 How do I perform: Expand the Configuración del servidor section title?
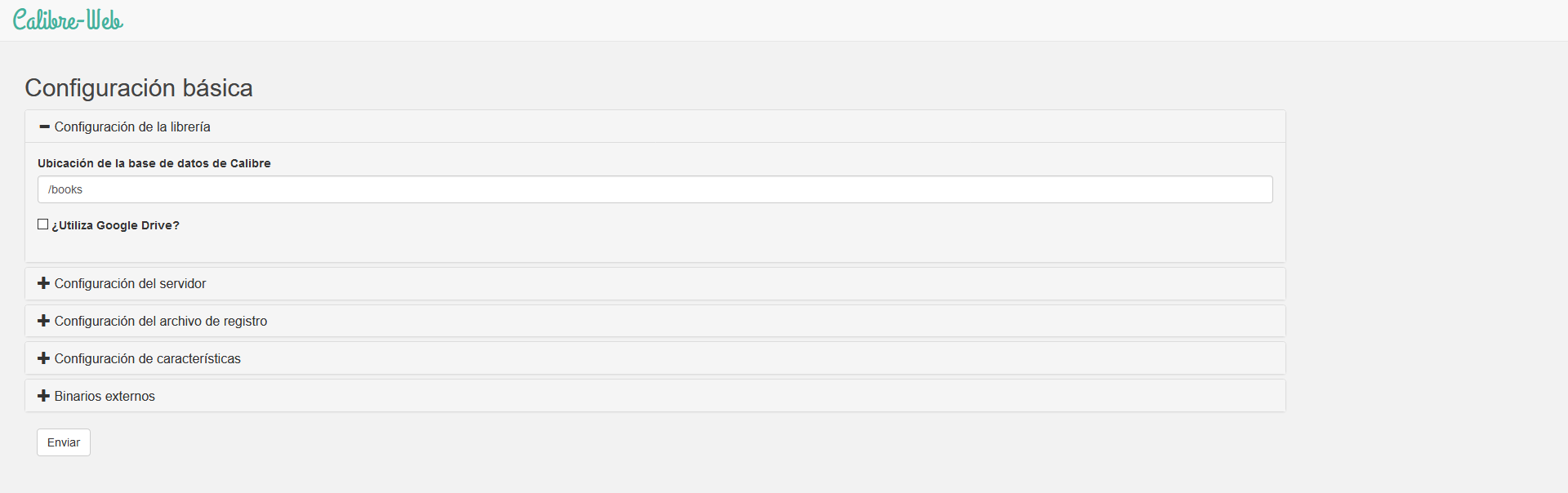(130, 283)
